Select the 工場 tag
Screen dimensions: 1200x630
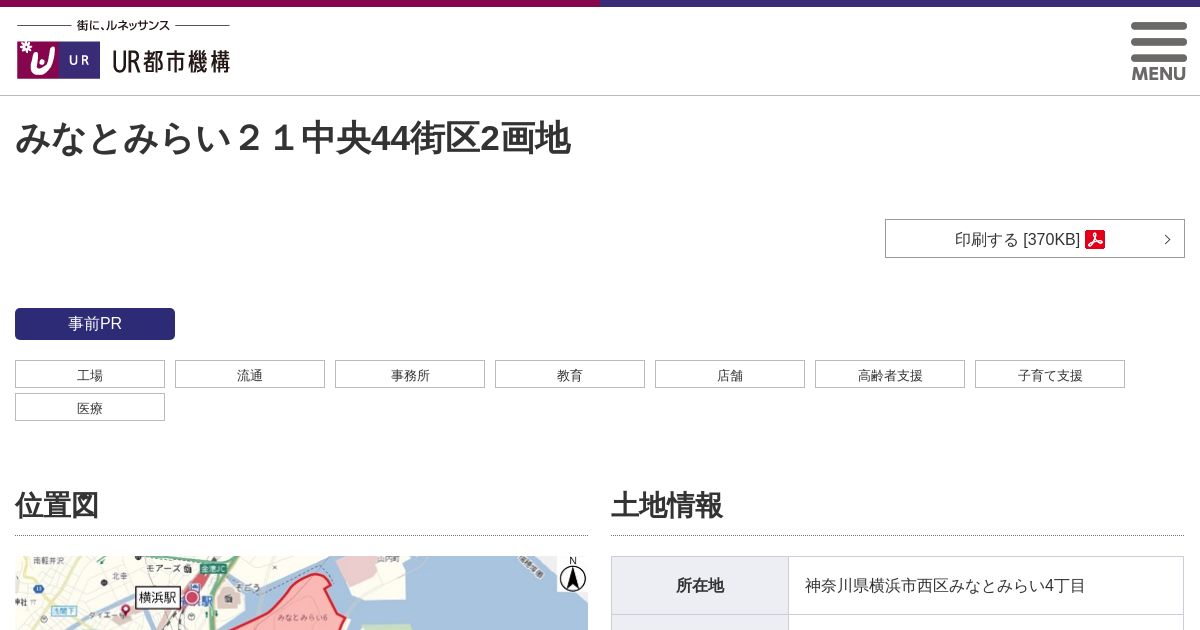[90, 375]
